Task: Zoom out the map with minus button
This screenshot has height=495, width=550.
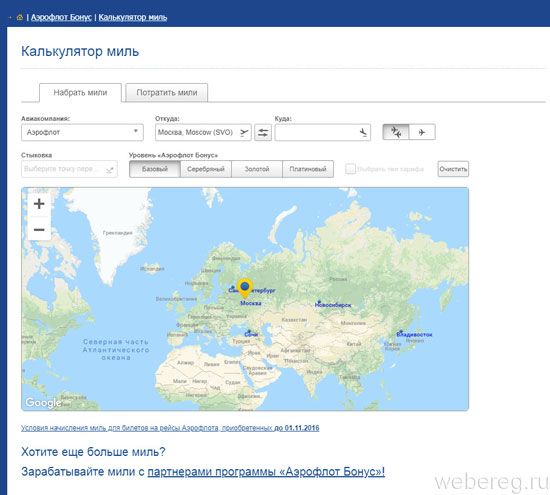Action: coord(39,229)
